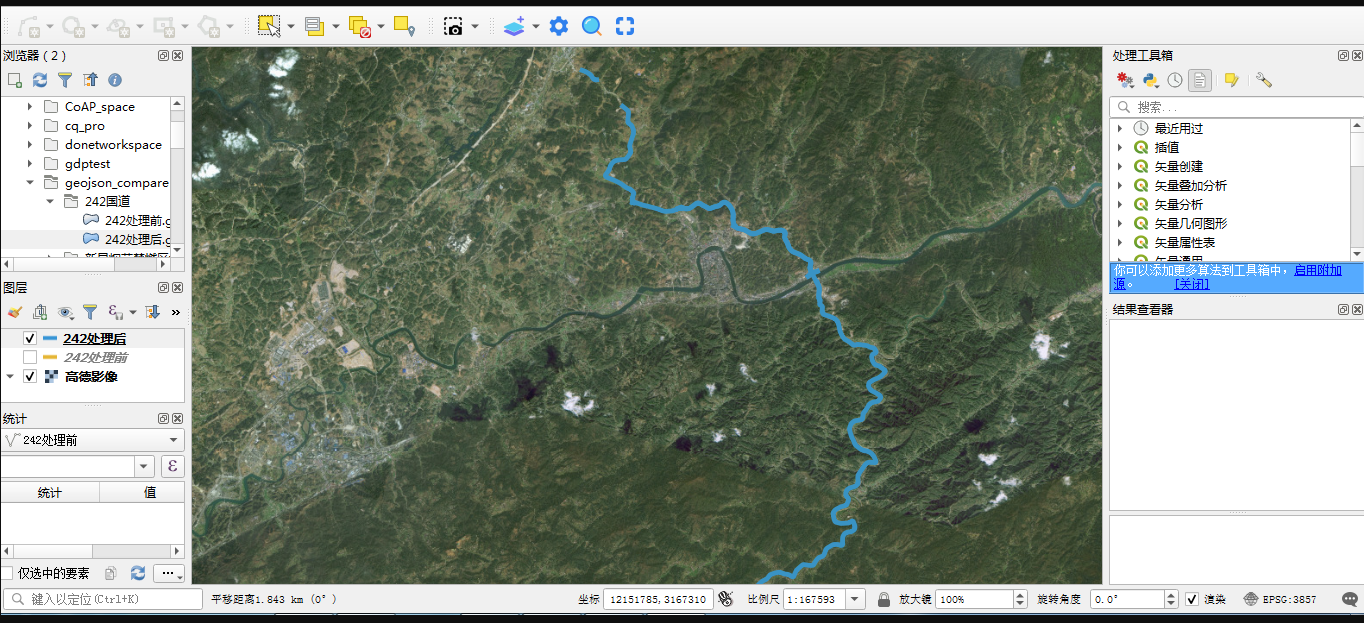1364x623 pixels.
Task: Click filter legend icon in layers panel
Action: [x=90, y=312]
